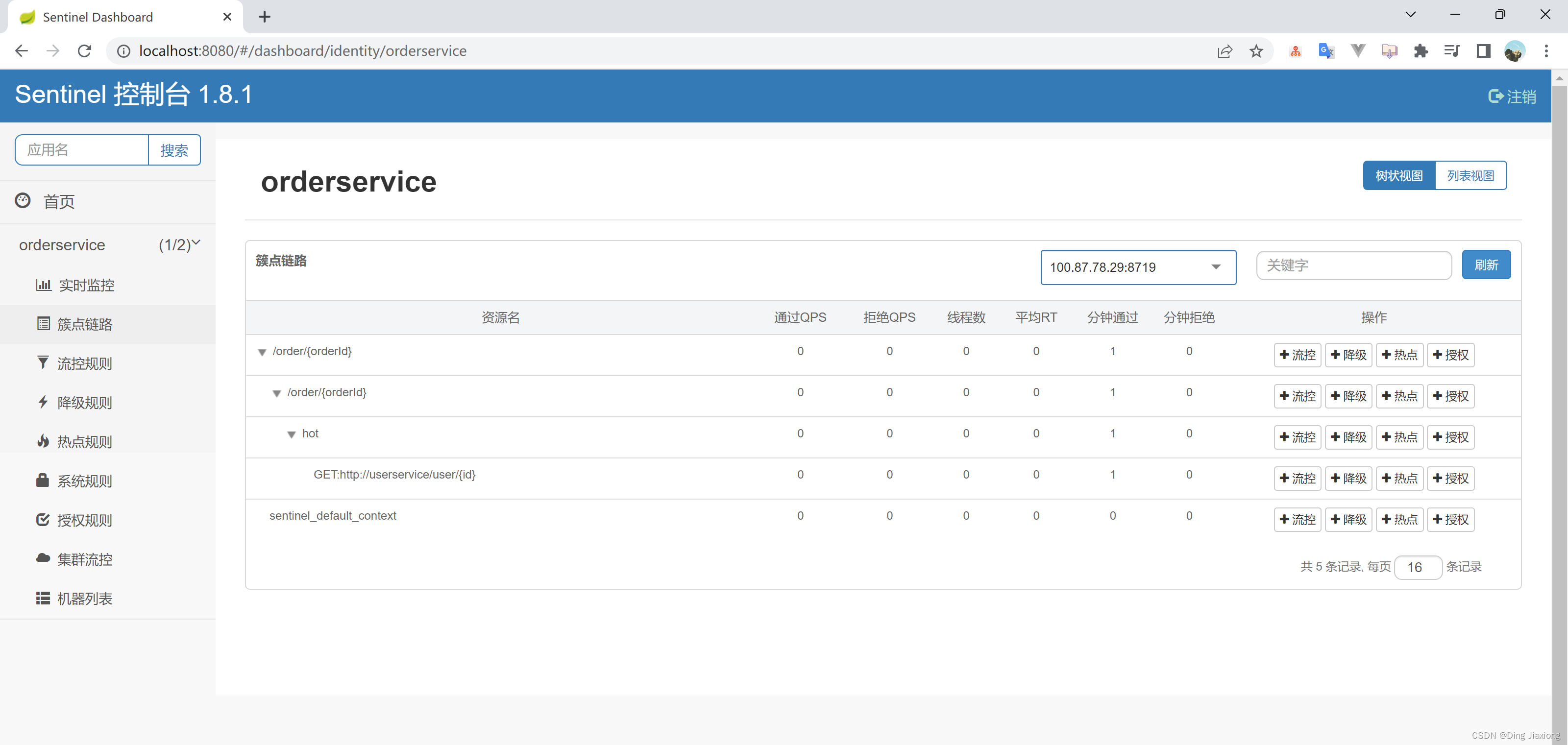Switch to 树状视图 tree view
Viewport: 1568px width, 745px height.
click(x=1399, y=175)
